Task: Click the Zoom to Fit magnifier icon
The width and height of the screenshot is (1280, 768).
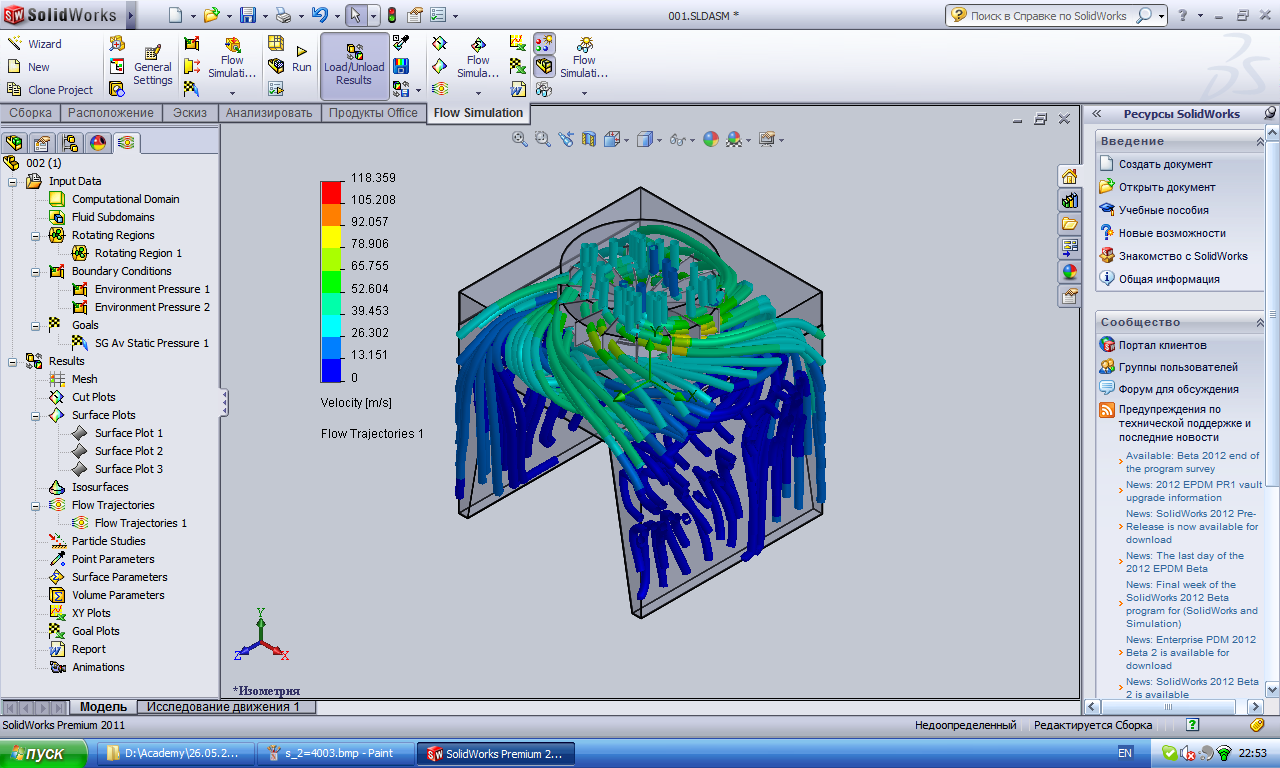Action: (x=520, y=139)
